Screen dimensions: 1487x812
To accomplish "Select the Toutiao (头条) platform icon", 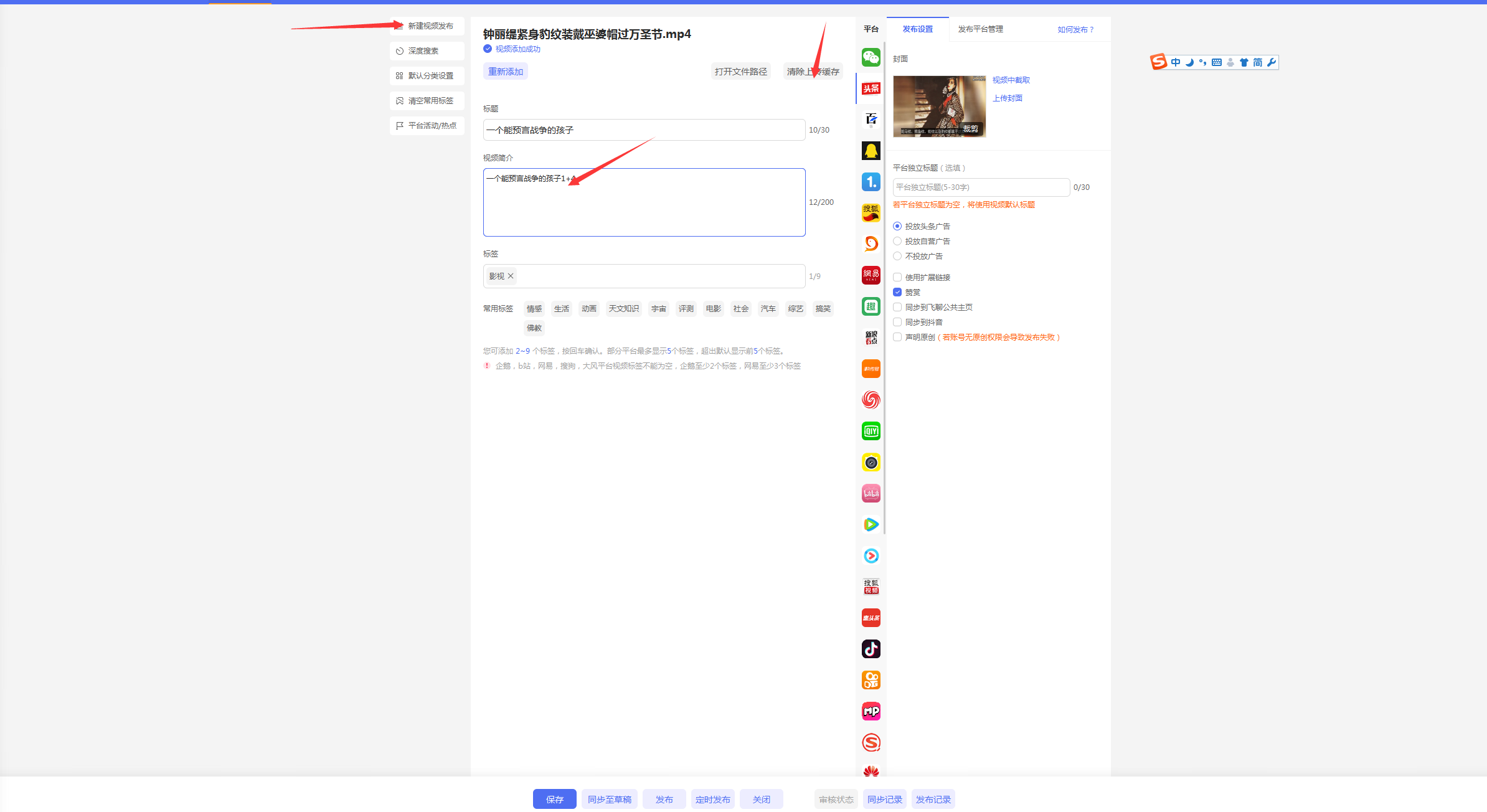I will click(871, 88).
